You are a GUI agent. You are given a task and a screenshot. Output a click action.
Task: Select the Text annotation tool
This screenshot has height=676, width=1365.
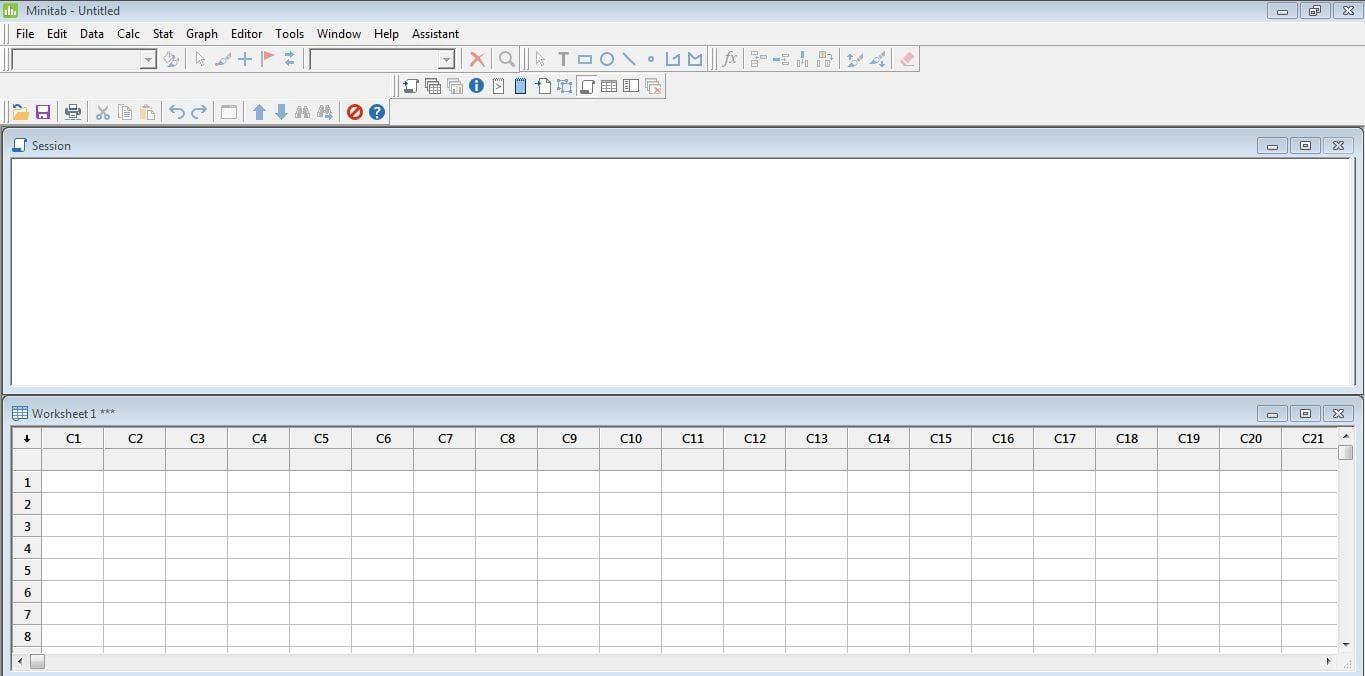click(x=563, y=59)
